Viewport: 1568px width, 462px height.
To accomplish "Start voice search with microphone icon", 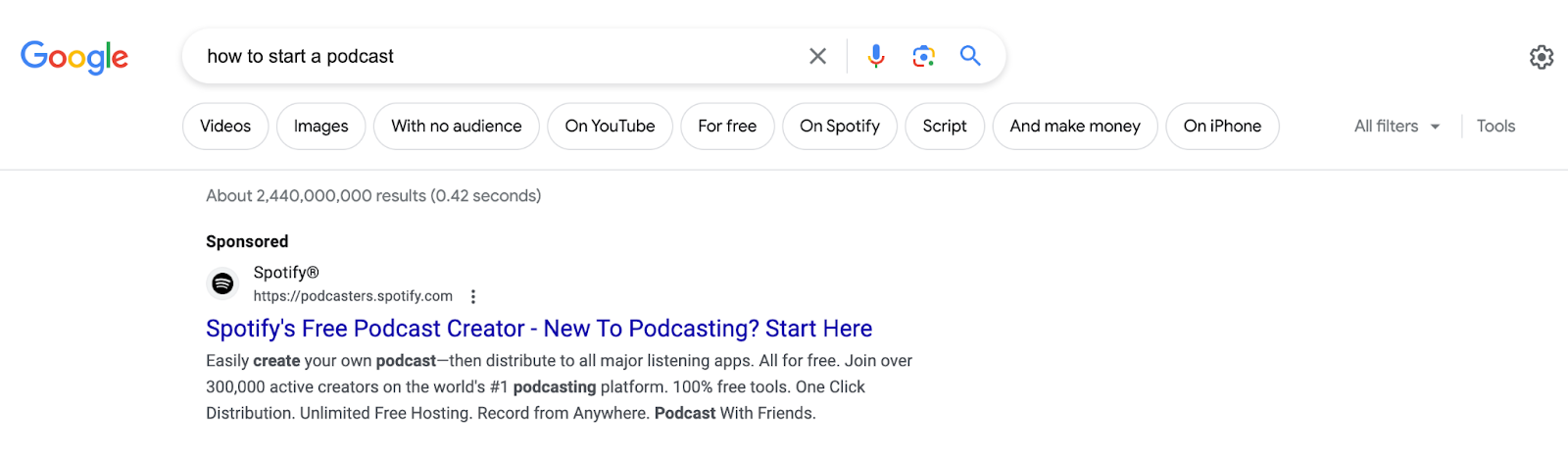I will (876, 56).
